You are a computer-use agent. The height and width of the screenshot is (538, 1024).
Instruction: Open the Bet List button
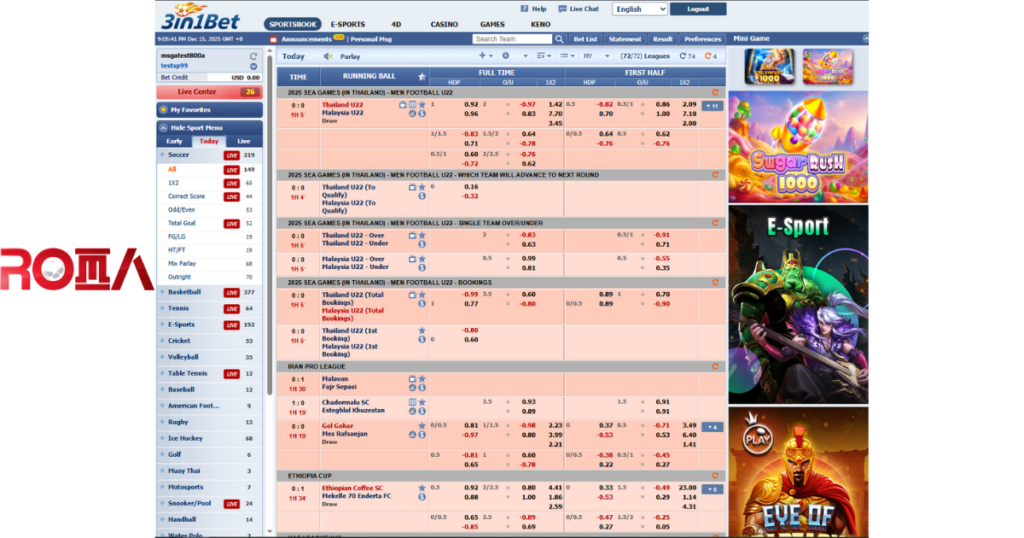tap(585, 39)
